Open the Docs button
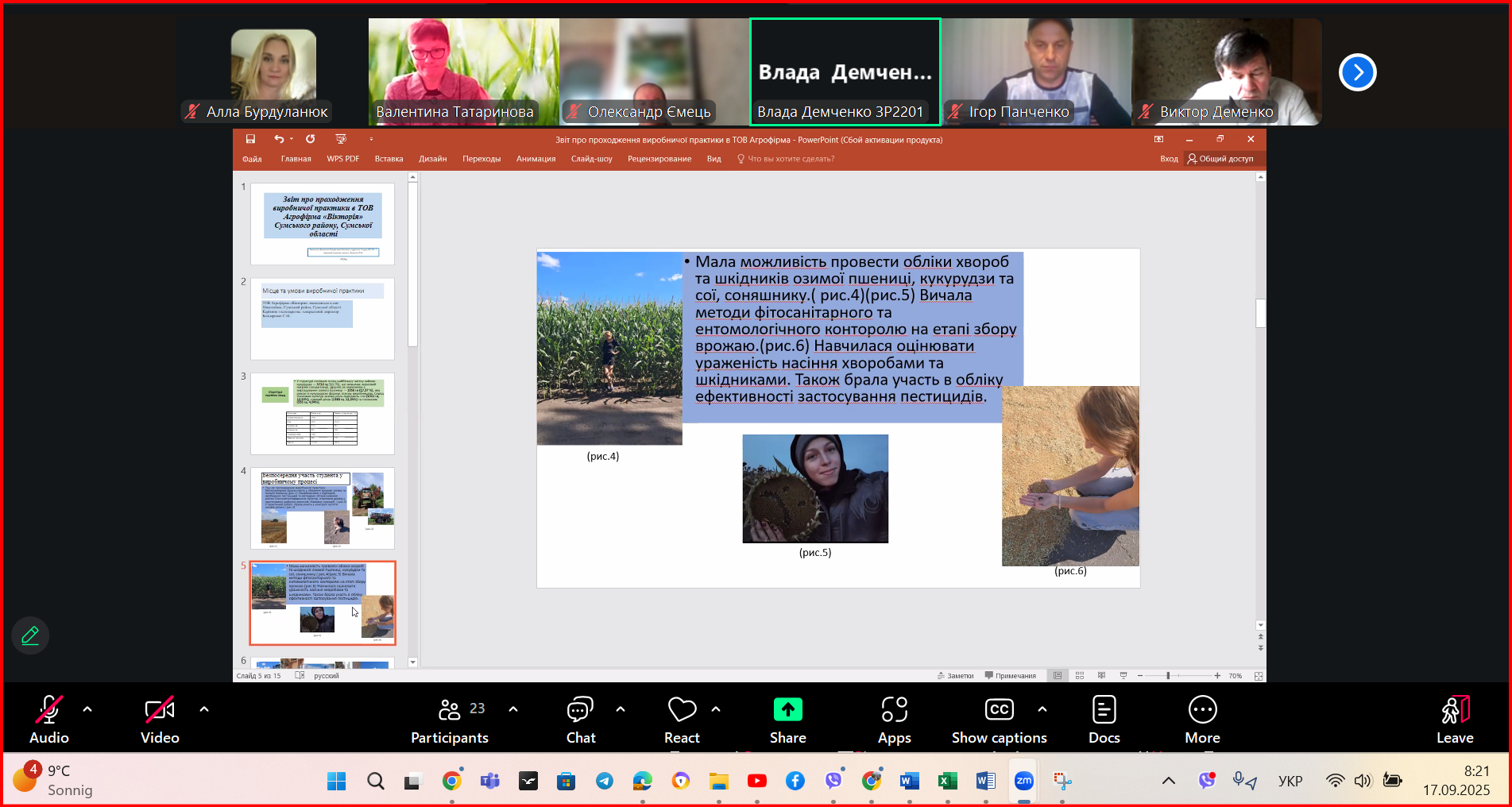This screenshot has height=807, width=1512. click(x=1104, y=720)
